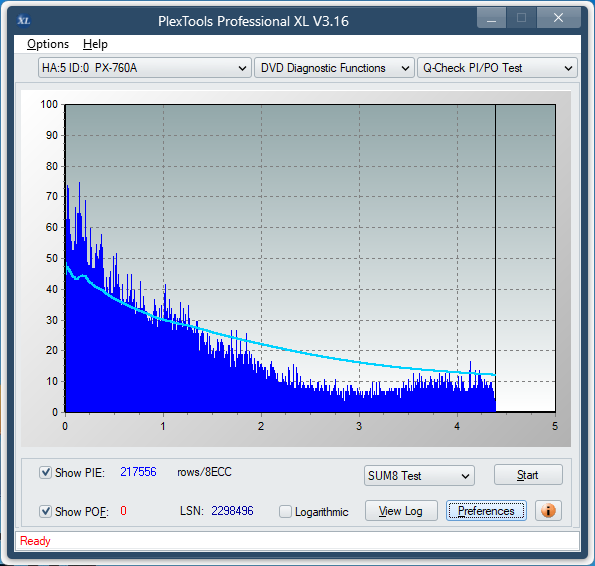This screenshot has width=595, height=566.
Task: Start the PI/PO test
Action: point(528,475)
